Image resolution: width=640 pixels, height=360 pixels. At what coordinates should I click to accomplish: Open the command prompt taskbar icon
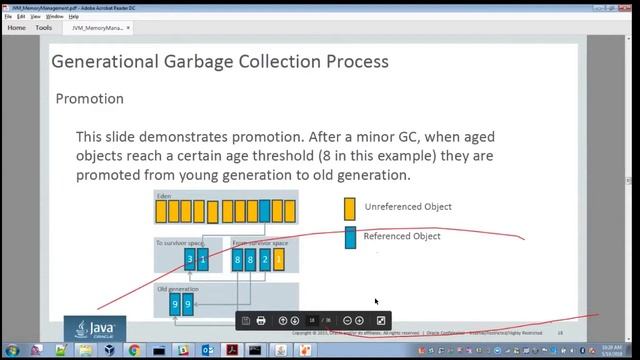[x=255, y=350]
